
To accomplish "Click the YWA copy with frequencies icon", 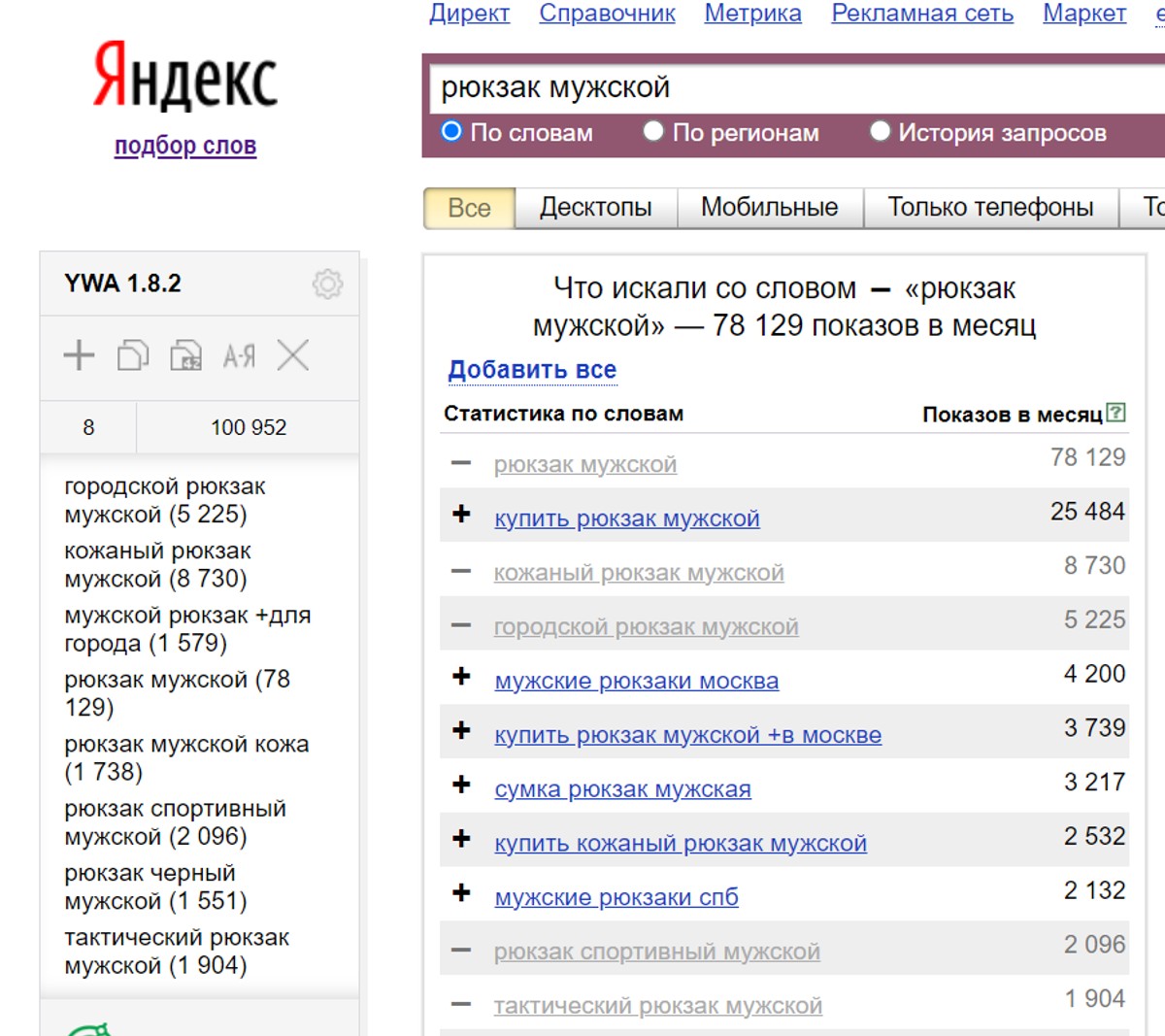I will click(185, 355).
